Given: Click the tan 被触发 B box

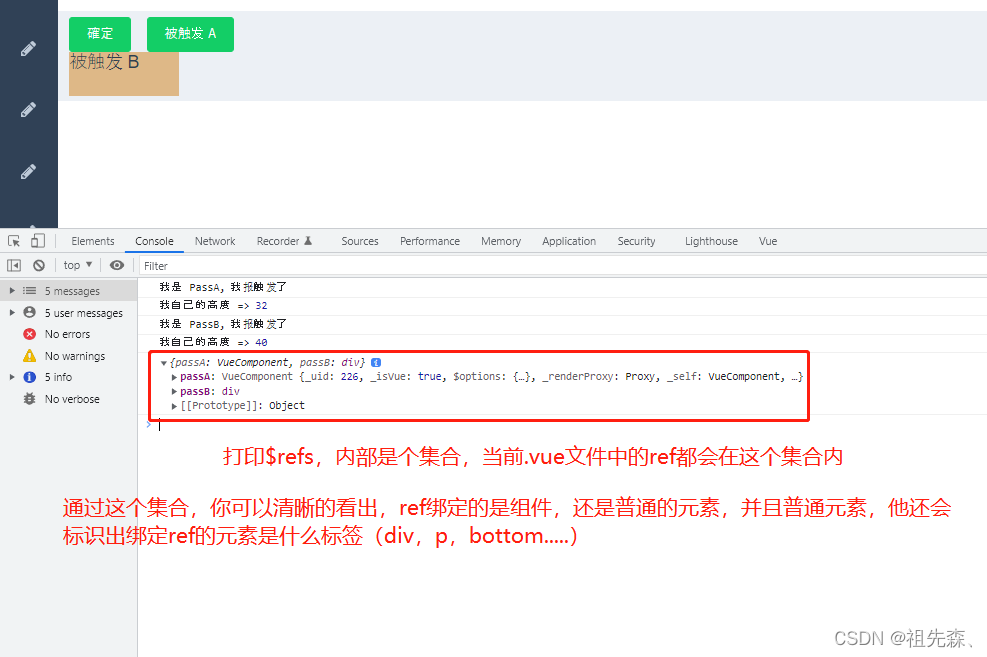Looking at the screenshot, I should [124, 74].
